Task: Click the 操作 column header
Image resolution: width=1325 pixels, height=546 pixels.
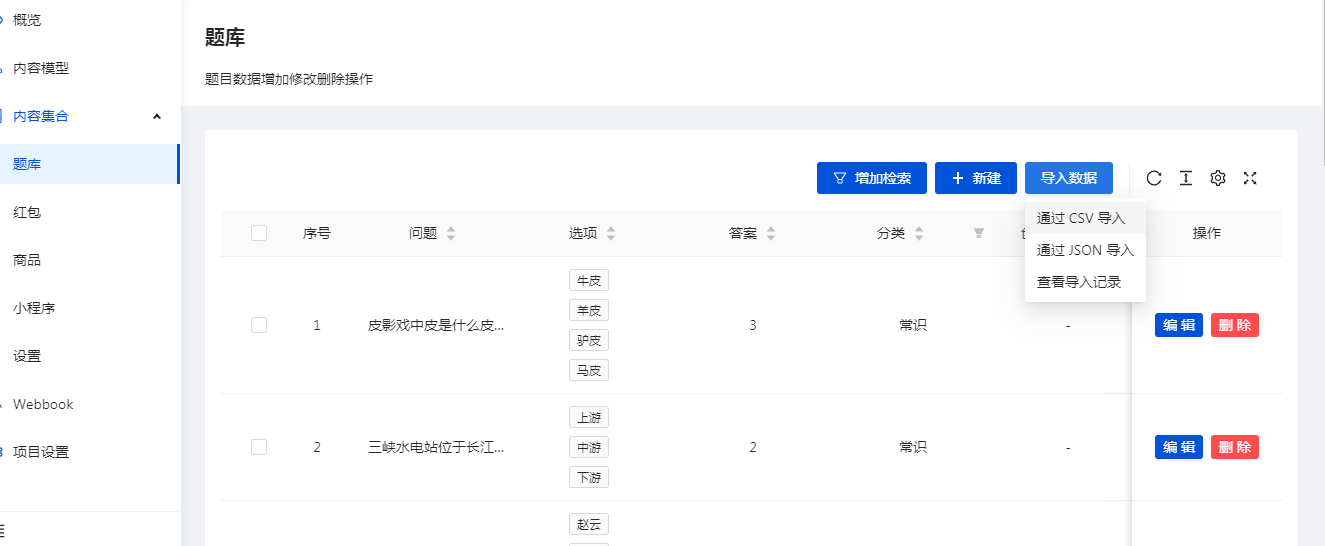Action: click(1207, 233)
